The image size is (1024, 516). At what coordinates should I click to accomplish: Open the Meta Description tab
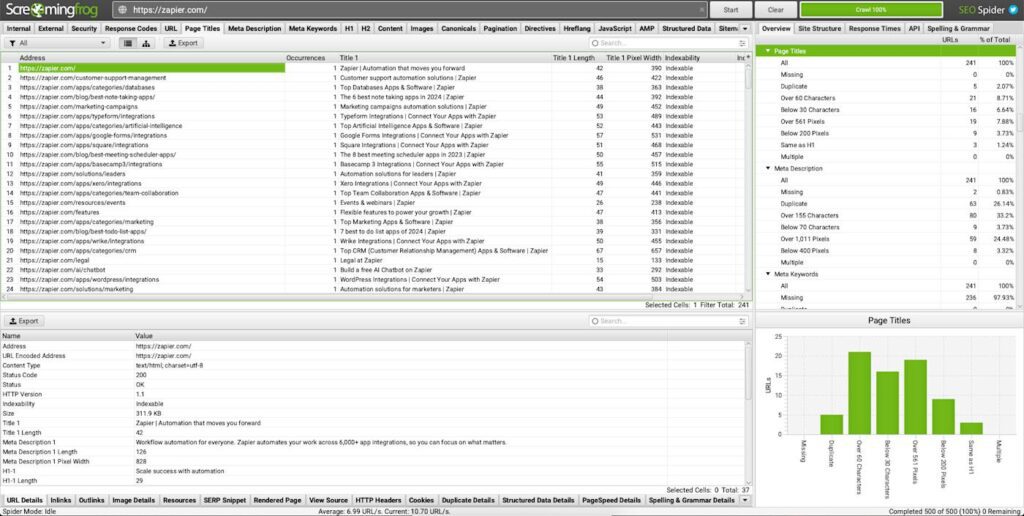click(254, 29)
